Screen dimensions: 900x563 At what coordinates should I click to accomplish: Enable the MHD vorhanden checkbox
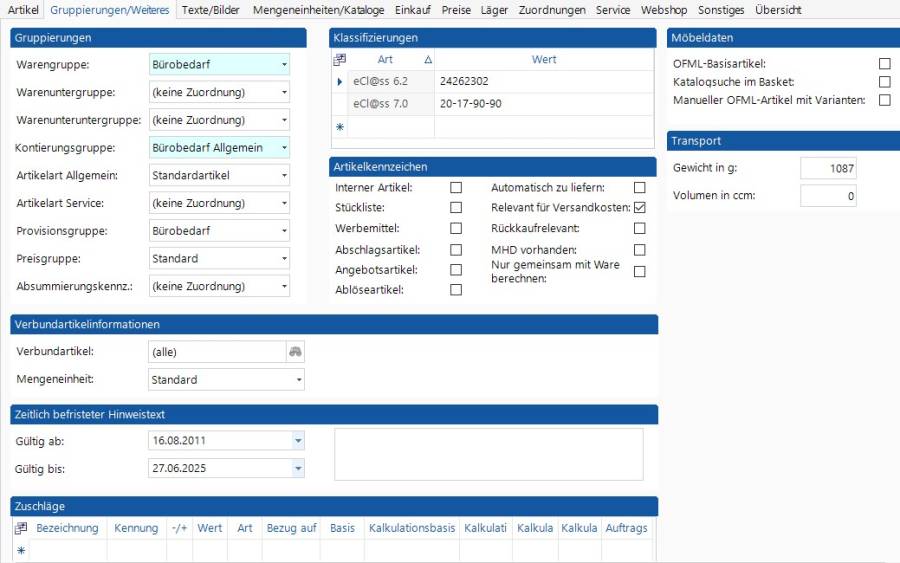click(640, 250)
